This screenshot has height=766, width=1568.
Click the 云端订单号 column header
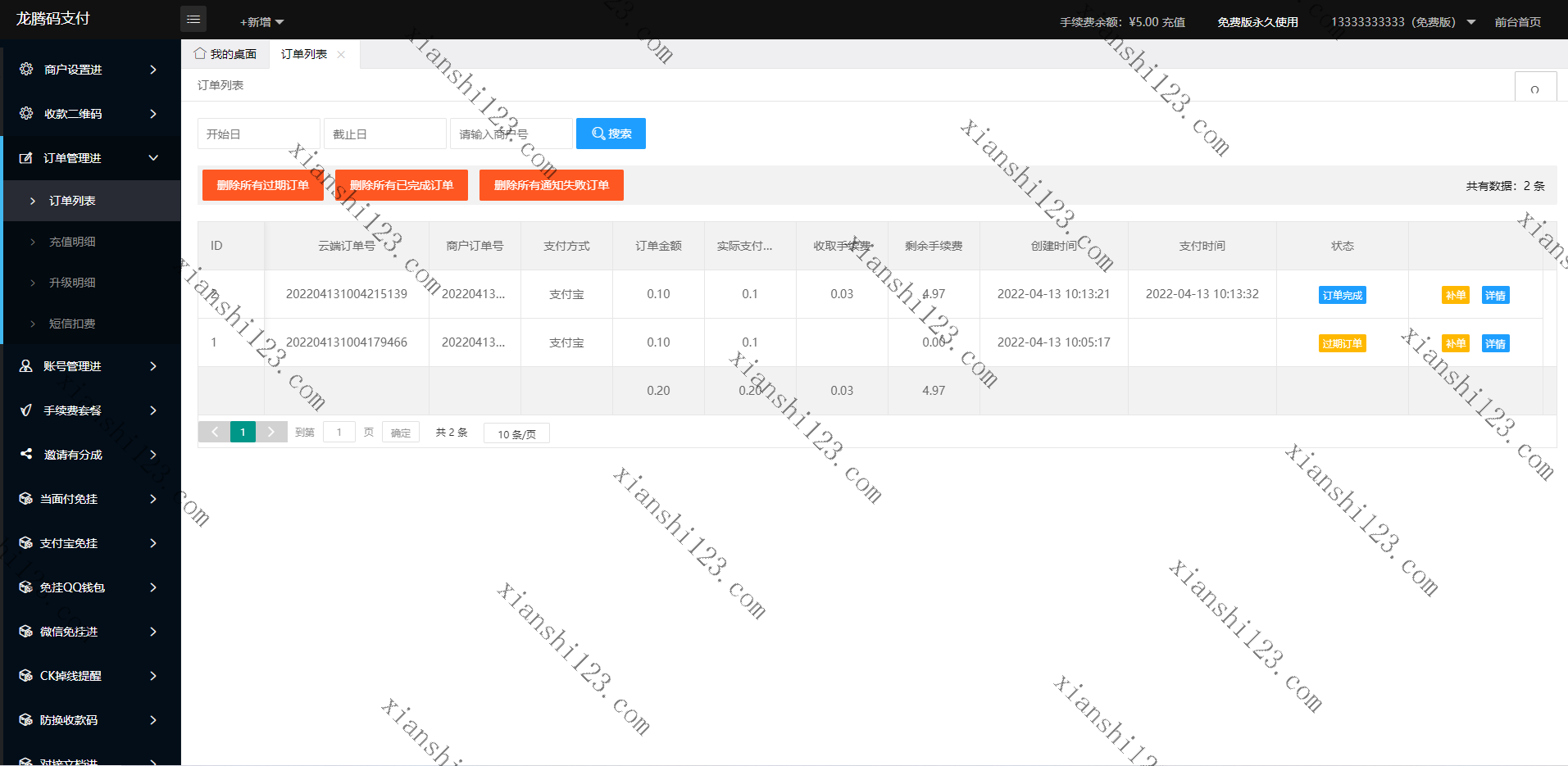(347, 246)
